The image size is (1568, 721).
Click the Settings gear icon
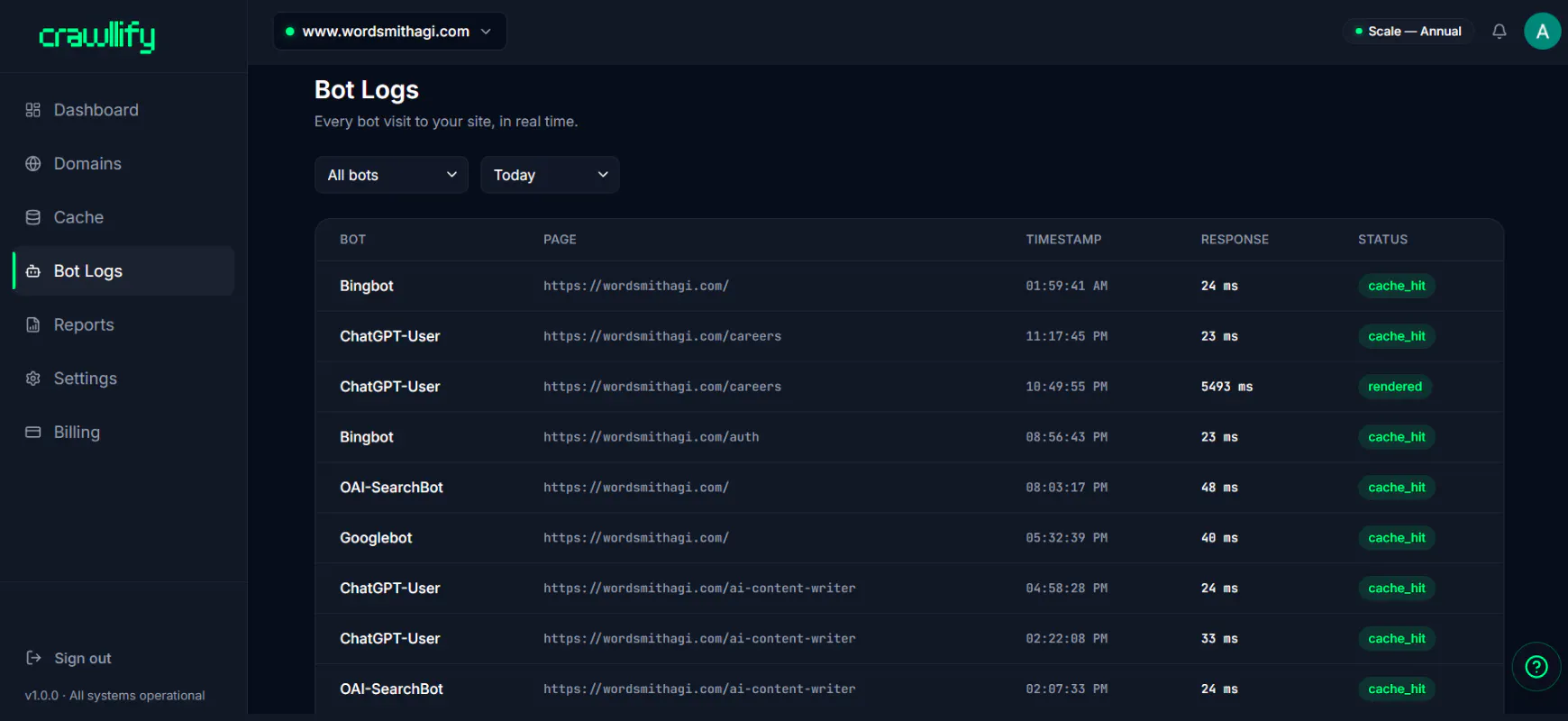pyautogui.click(x=33, y=379)
